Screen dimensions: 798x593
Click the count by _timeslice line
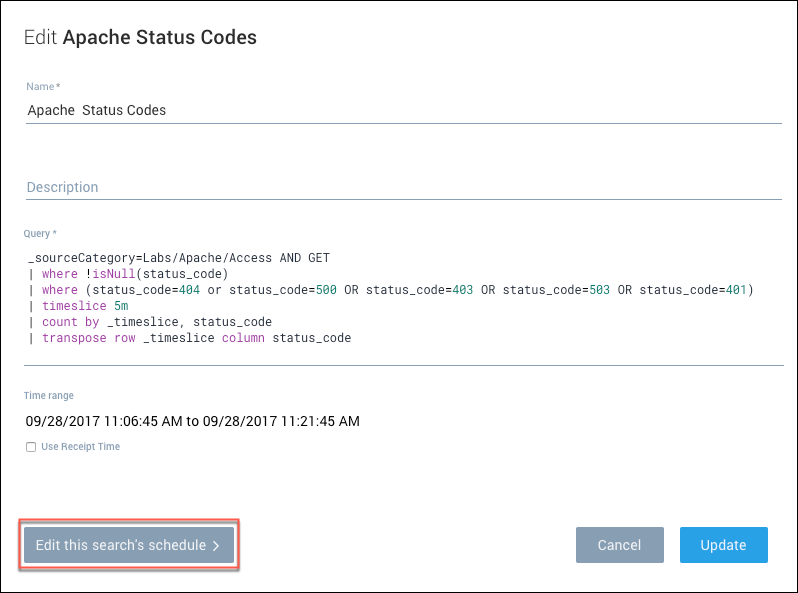[x=156, y=322]
